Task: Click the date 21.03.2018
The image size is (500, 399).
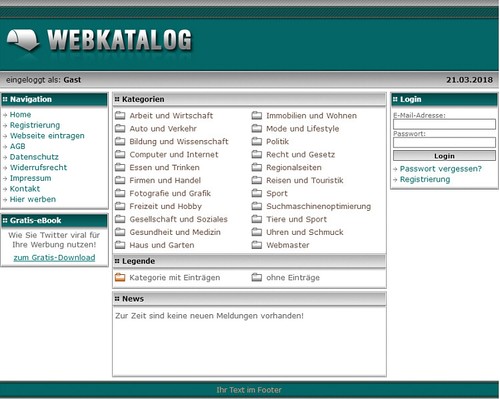Action: [x=469, y=80]
